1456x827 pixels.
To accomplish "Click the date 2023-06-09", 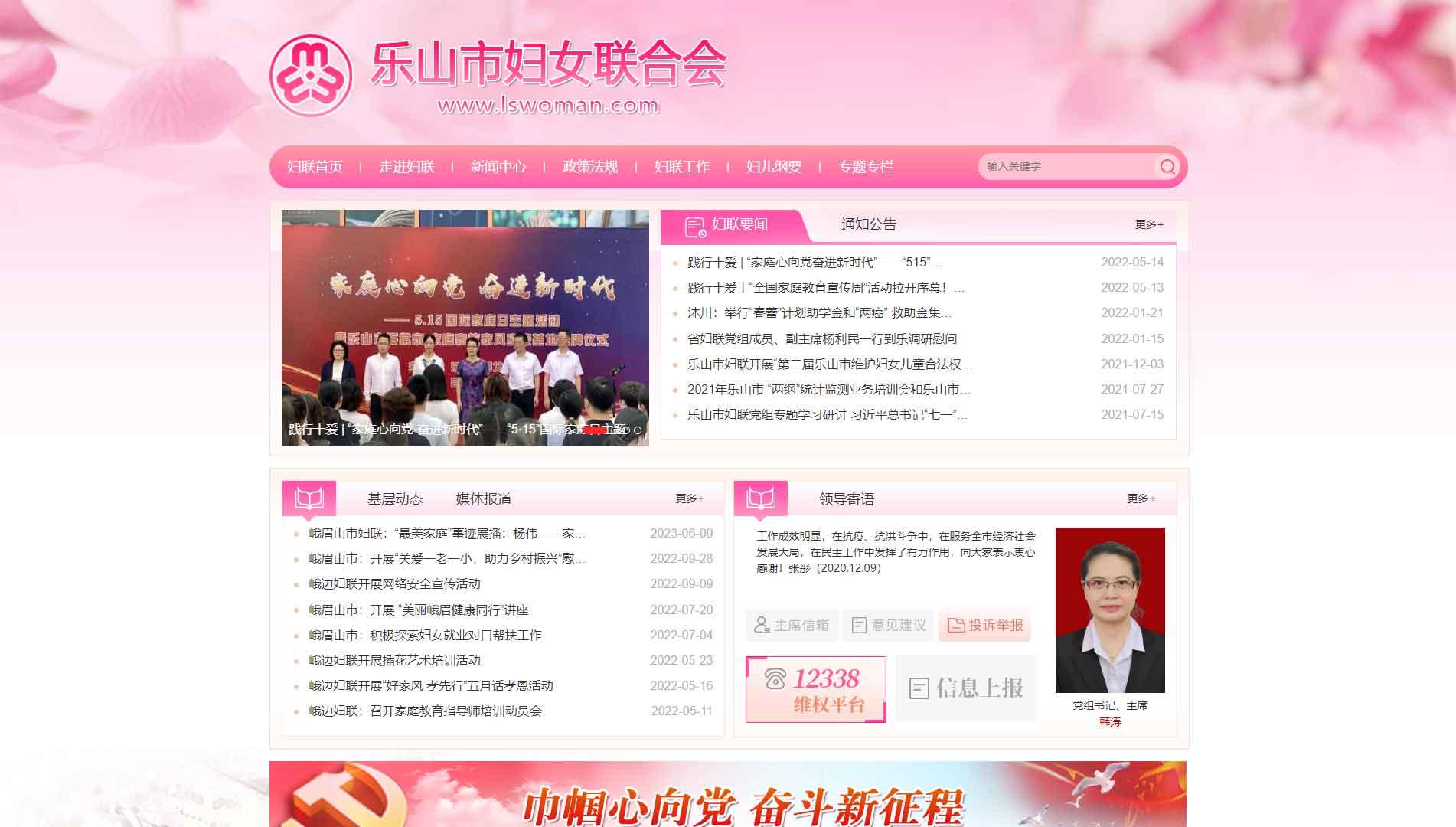I will [681, 534].
